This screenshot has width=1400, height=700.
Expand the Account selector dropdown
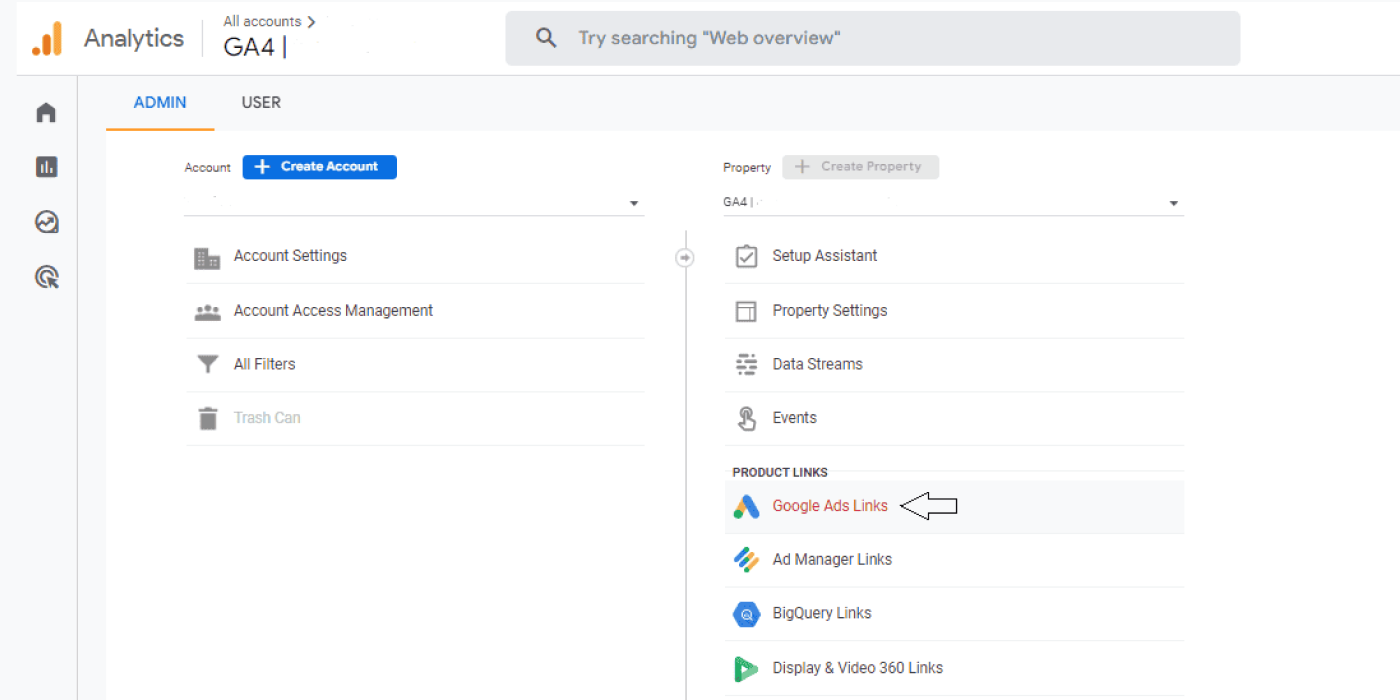(414, 203)
